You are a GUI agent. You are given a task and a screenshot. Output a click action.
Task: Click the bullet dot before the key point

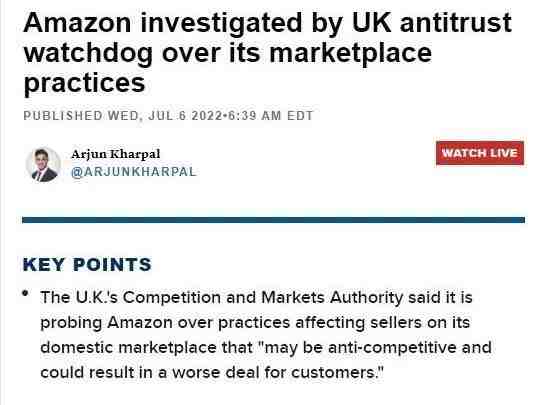tap(25, 294)
